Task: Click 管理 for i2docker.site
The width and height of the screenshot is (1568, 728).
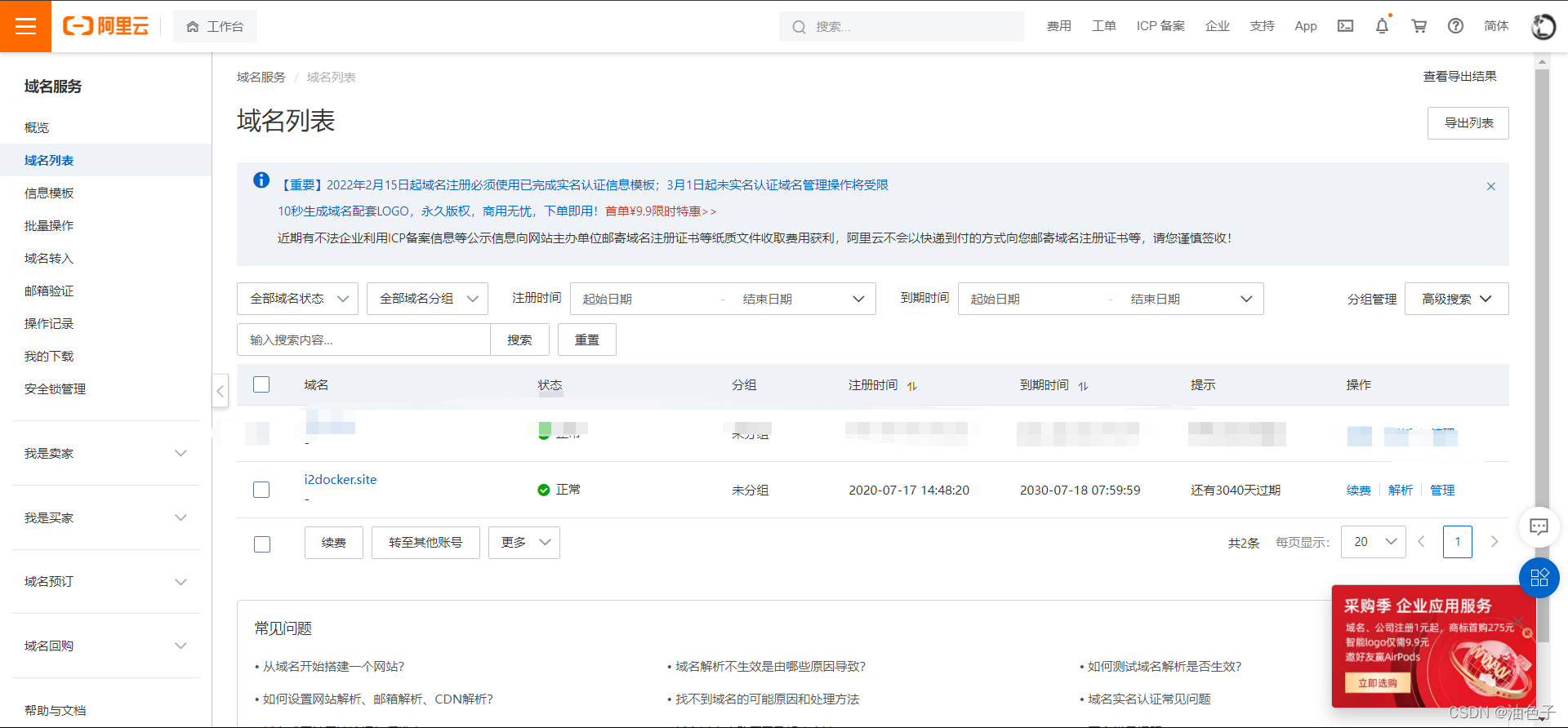Action: tap(1442, 490)
